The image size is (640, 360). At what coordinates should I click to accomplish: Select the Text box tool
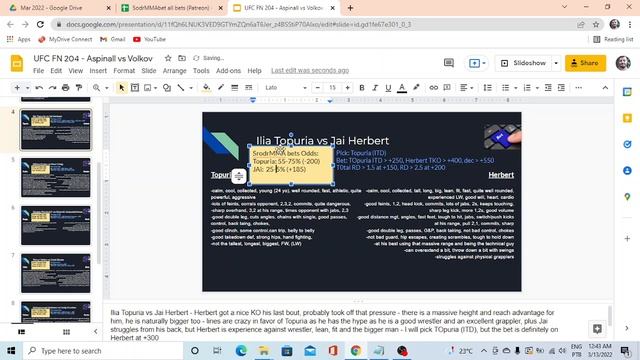pos(135,88)
